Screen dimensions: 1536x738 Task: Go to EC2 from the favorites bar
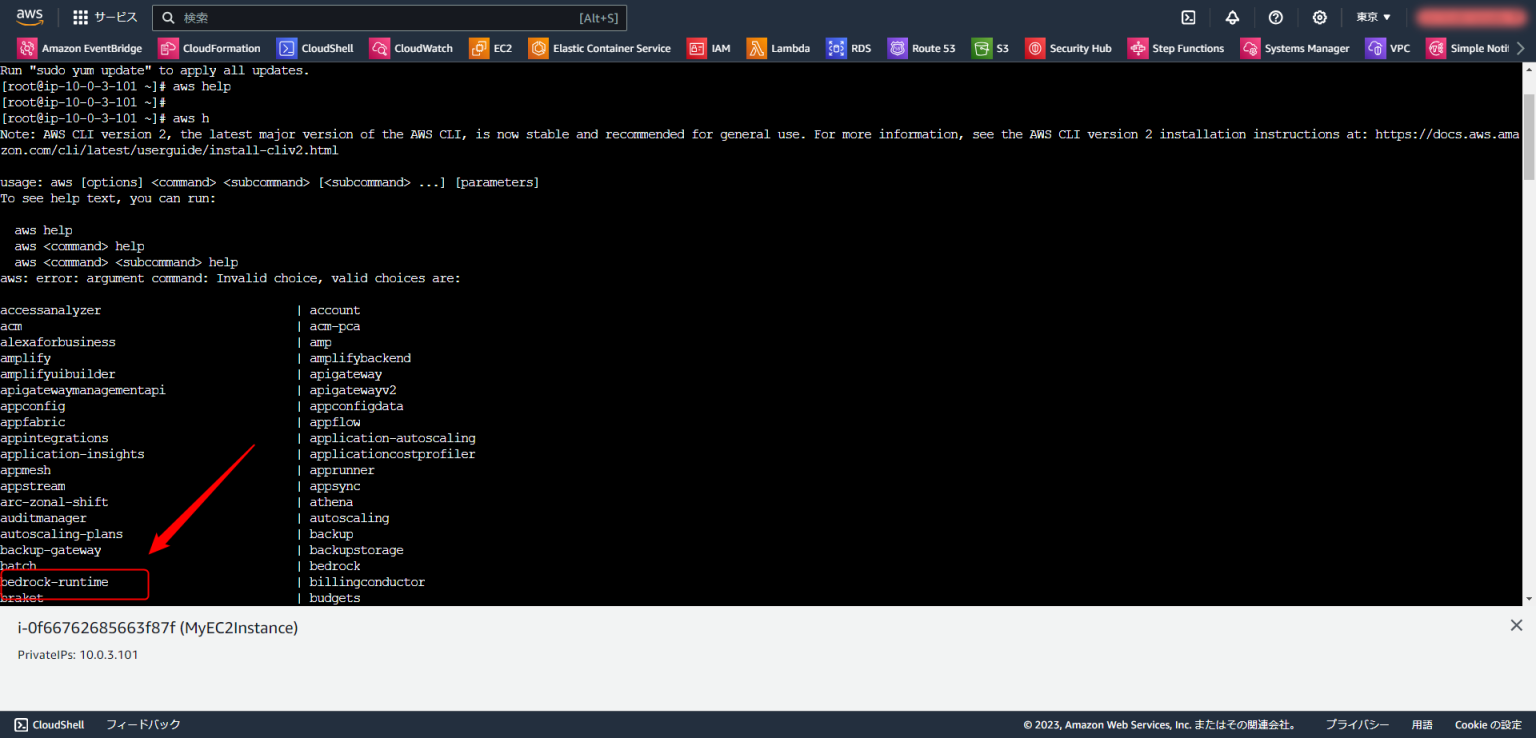pyautogui.click(x=491, y=48)
